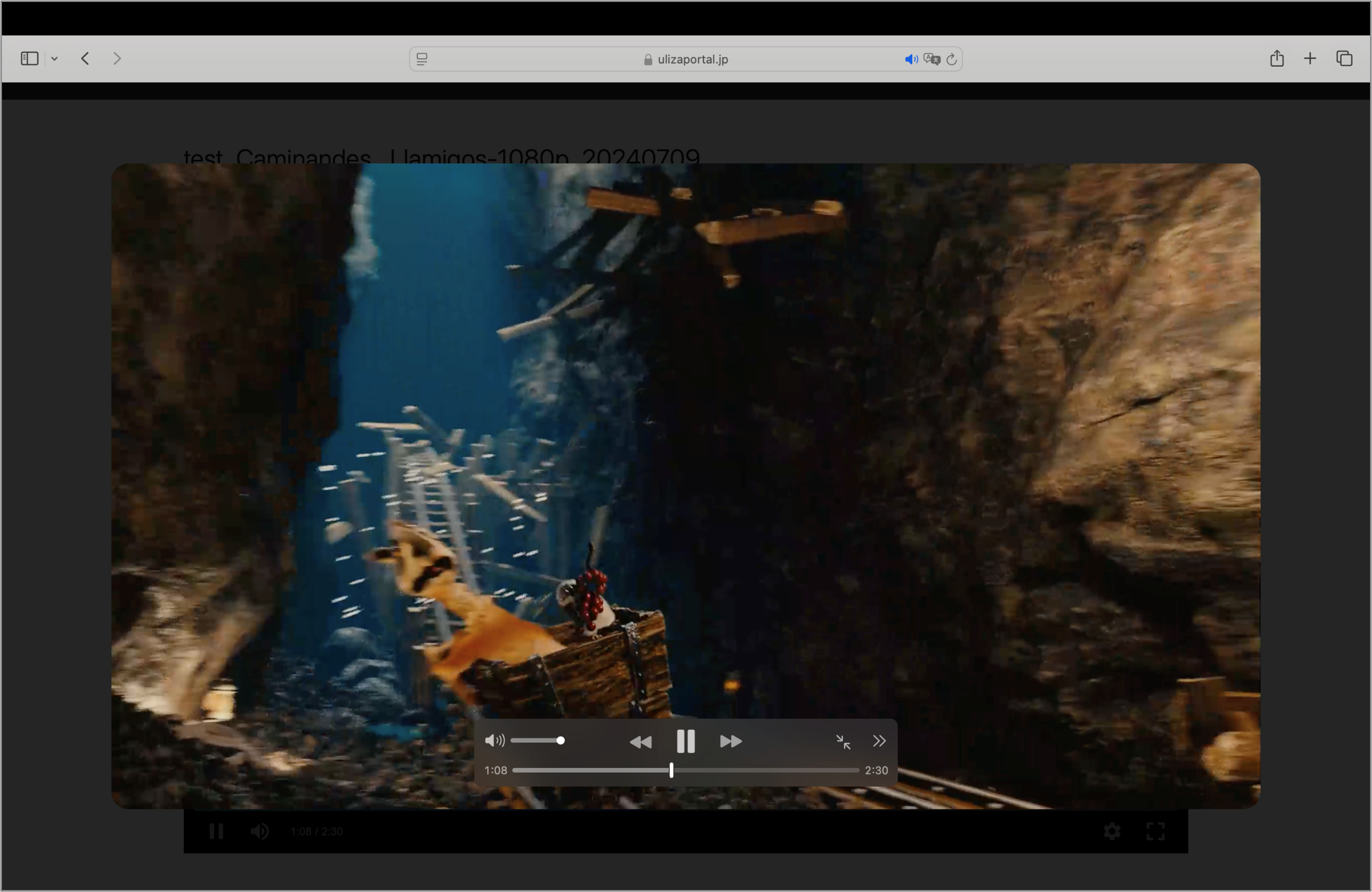Open the bottom player settings gear
This screenshot has height=892, width=1372.
click(x=1112, y=832)
